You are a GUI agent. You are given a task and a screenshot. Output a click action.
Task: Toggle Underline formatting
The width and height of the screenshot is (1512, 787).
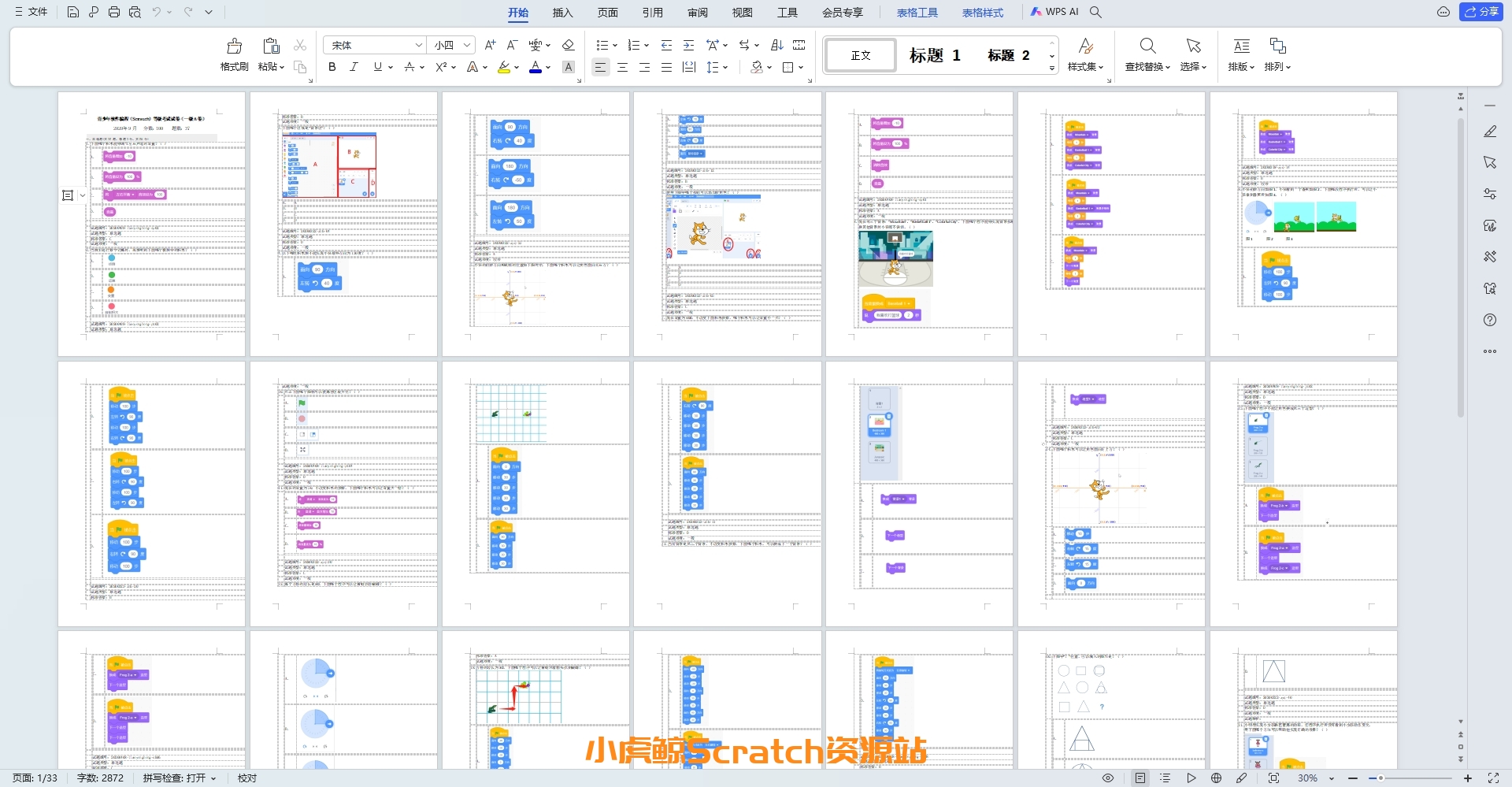click(378, 67)
